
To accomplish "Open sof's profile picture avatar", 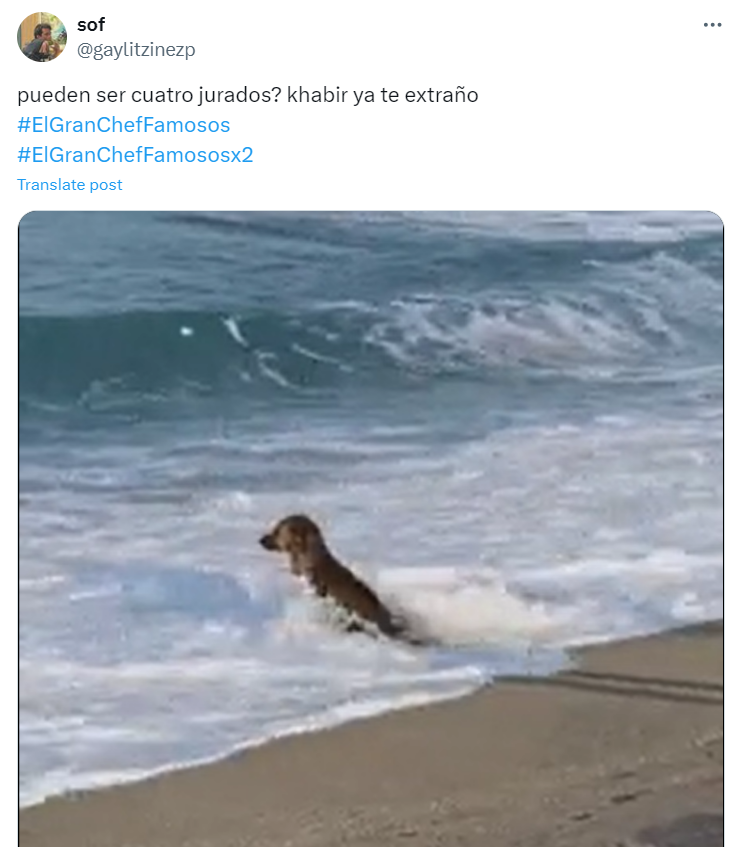I will (x=42, y=37).
